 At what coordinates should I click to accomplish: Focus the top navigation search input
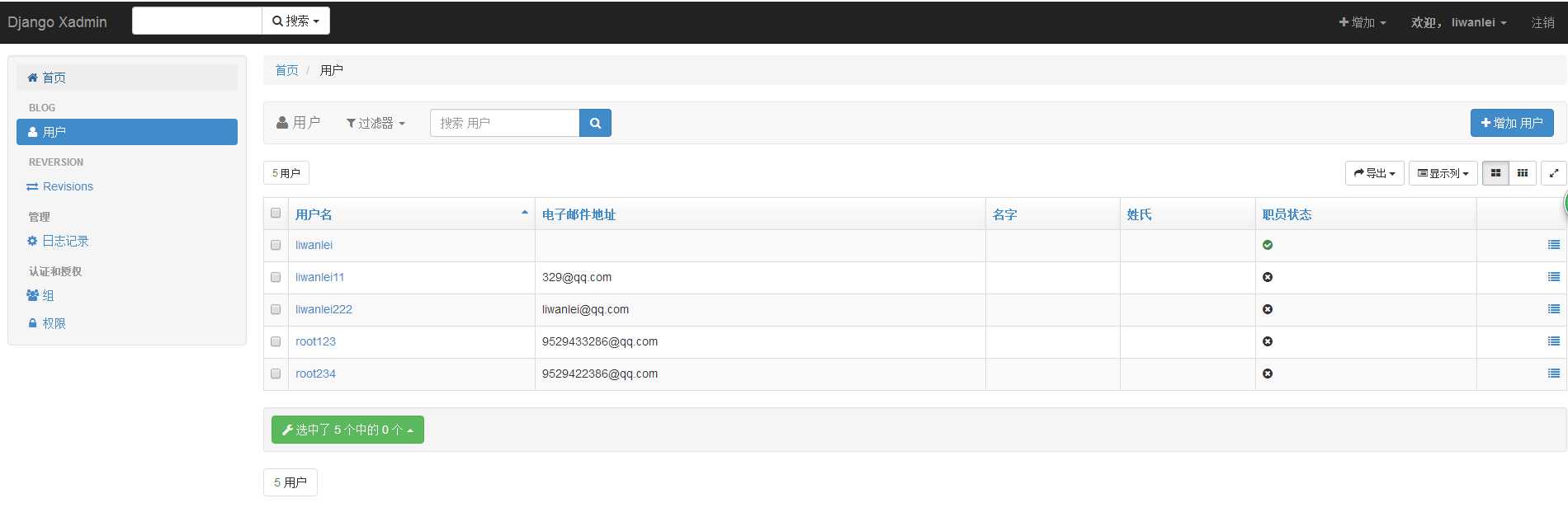pos(197,21)
